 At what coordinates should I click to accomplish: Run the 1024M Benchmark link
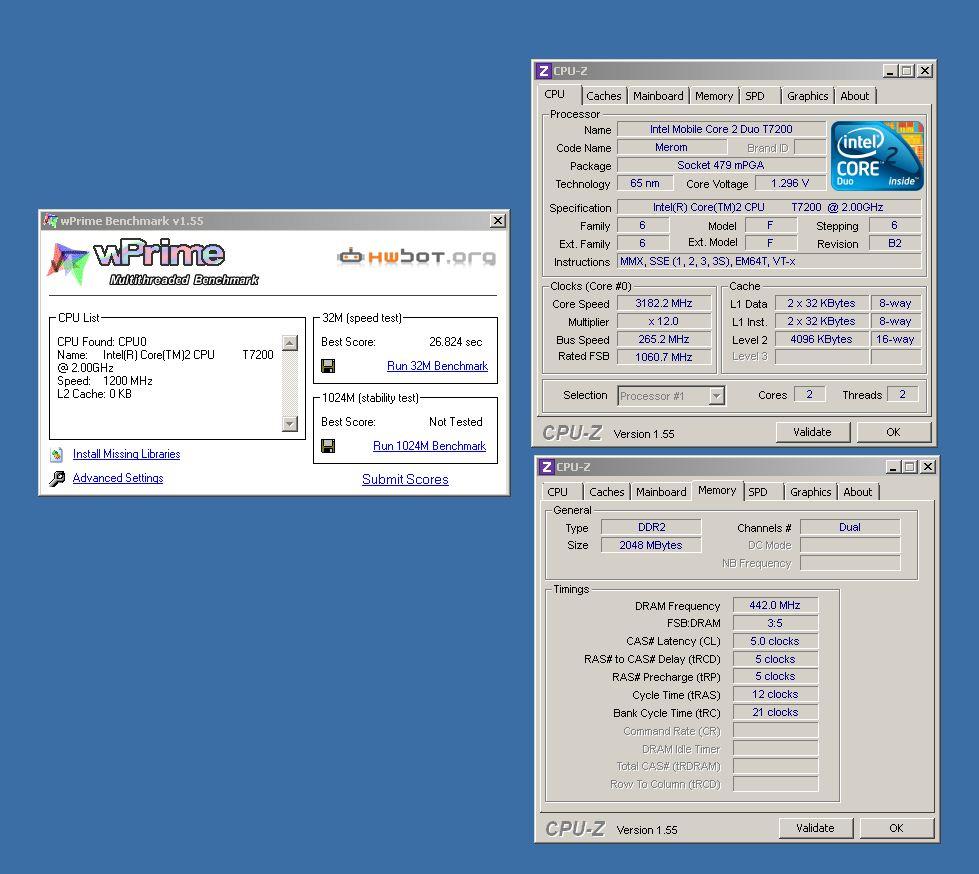[429, 446]
